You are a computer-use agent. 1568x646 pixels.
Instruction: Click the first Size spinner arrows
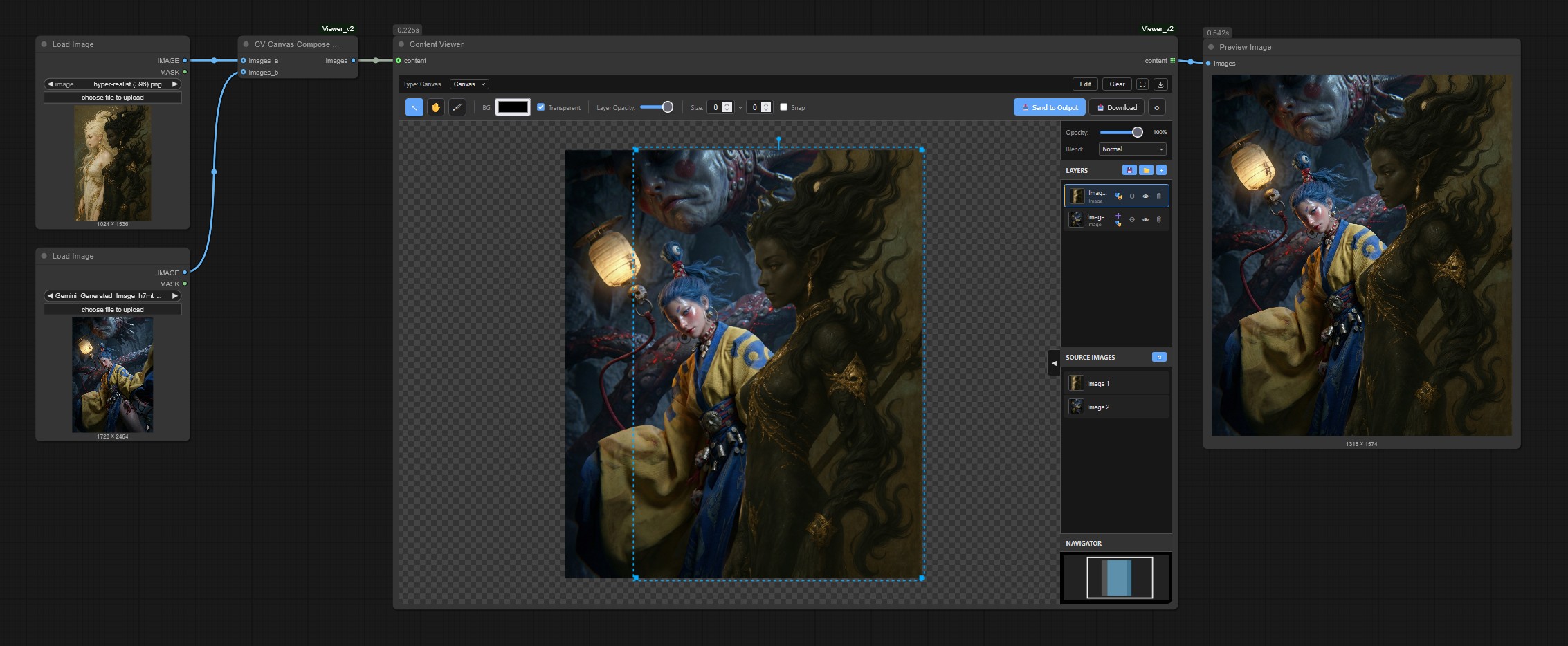pyautogui.click(x=727, y=107)
